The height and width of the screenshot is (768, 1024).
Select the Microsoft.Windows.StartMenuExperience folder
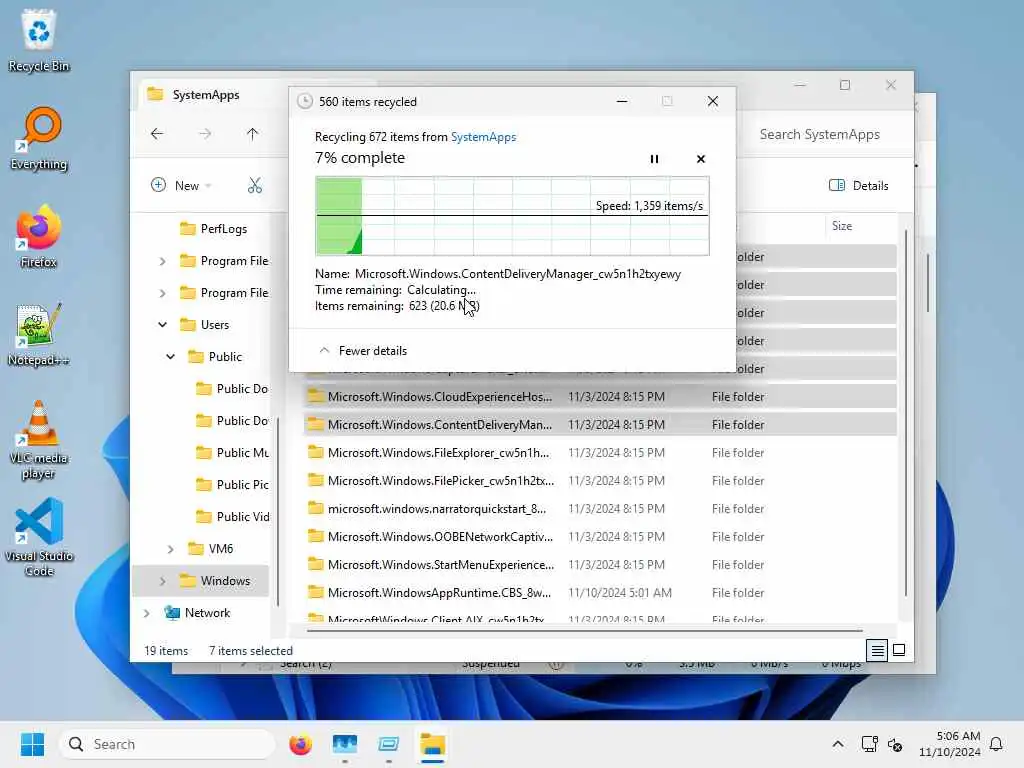(x=600, y=565)
